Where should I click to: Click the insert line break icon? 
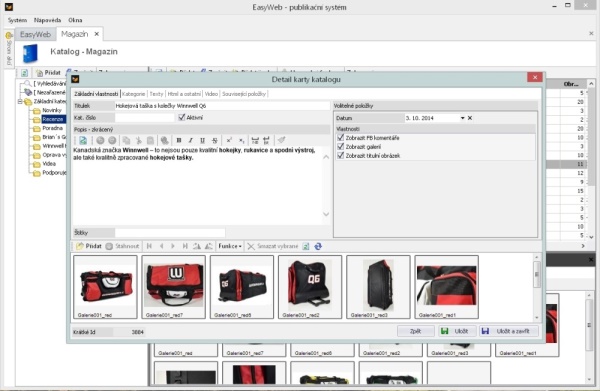pos(266,140)
